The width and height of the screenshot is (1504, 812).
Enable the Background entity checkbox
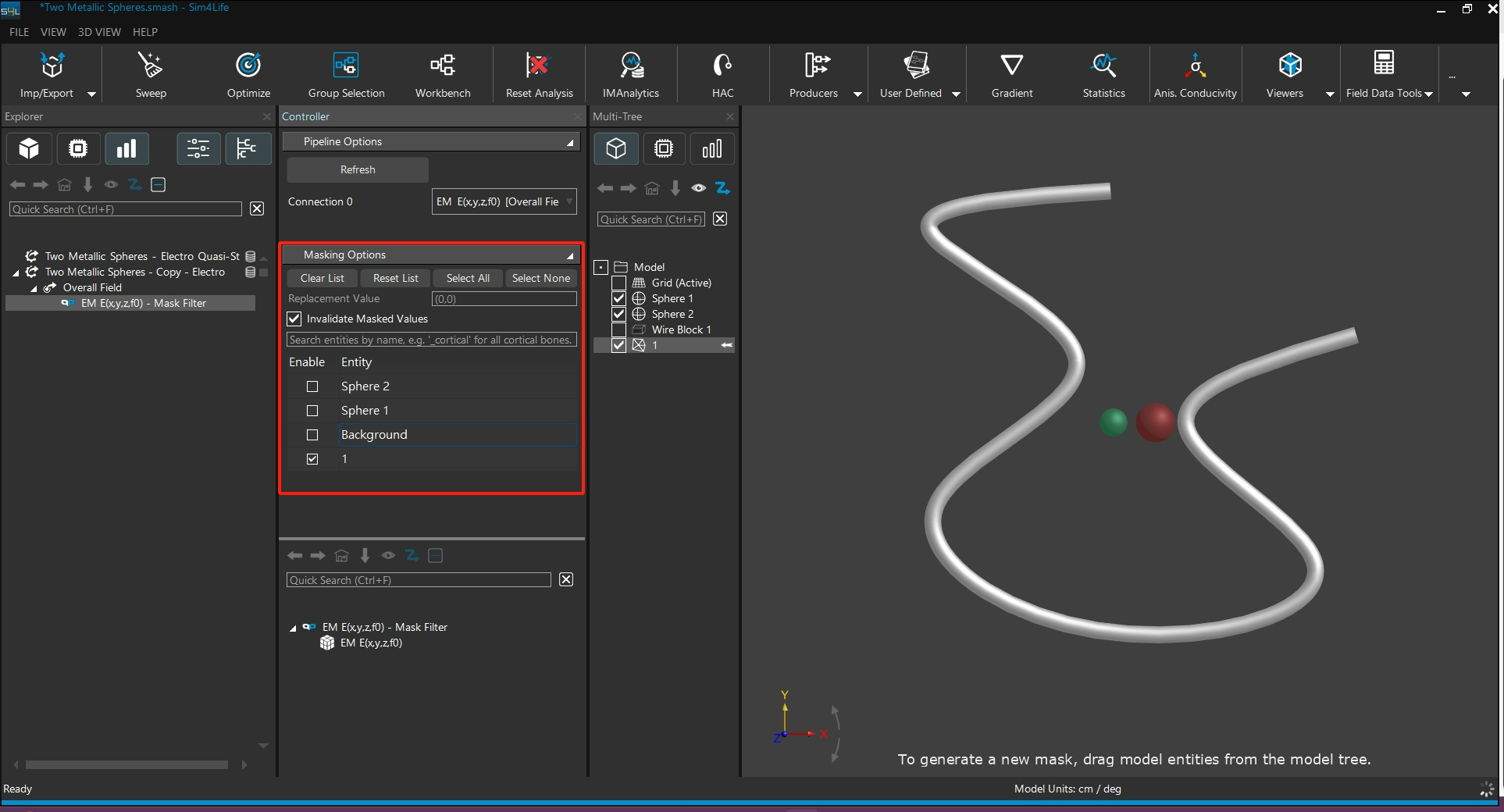pyautogui.click(x=312, y=435)
